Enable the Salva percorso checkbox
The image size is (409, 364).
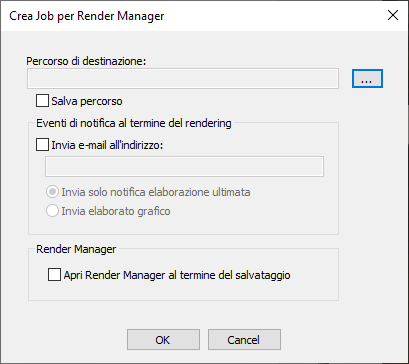pyautogui.click(x=42, y=101)
